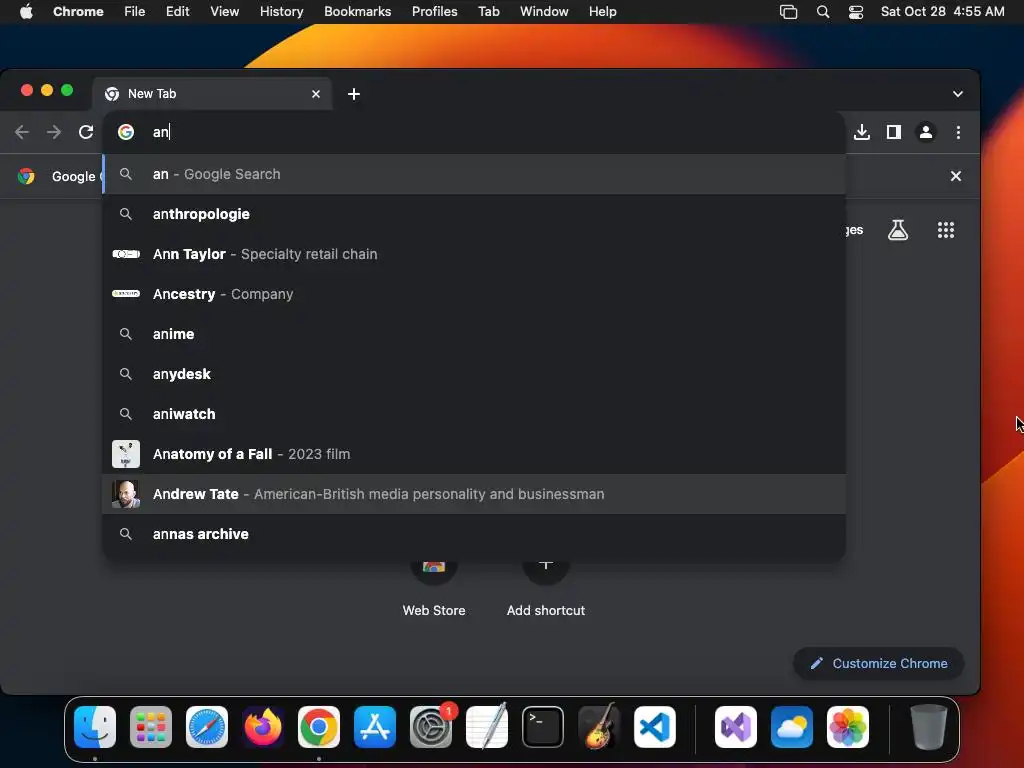
Task: Click the date and time clock
Action: 942,12
